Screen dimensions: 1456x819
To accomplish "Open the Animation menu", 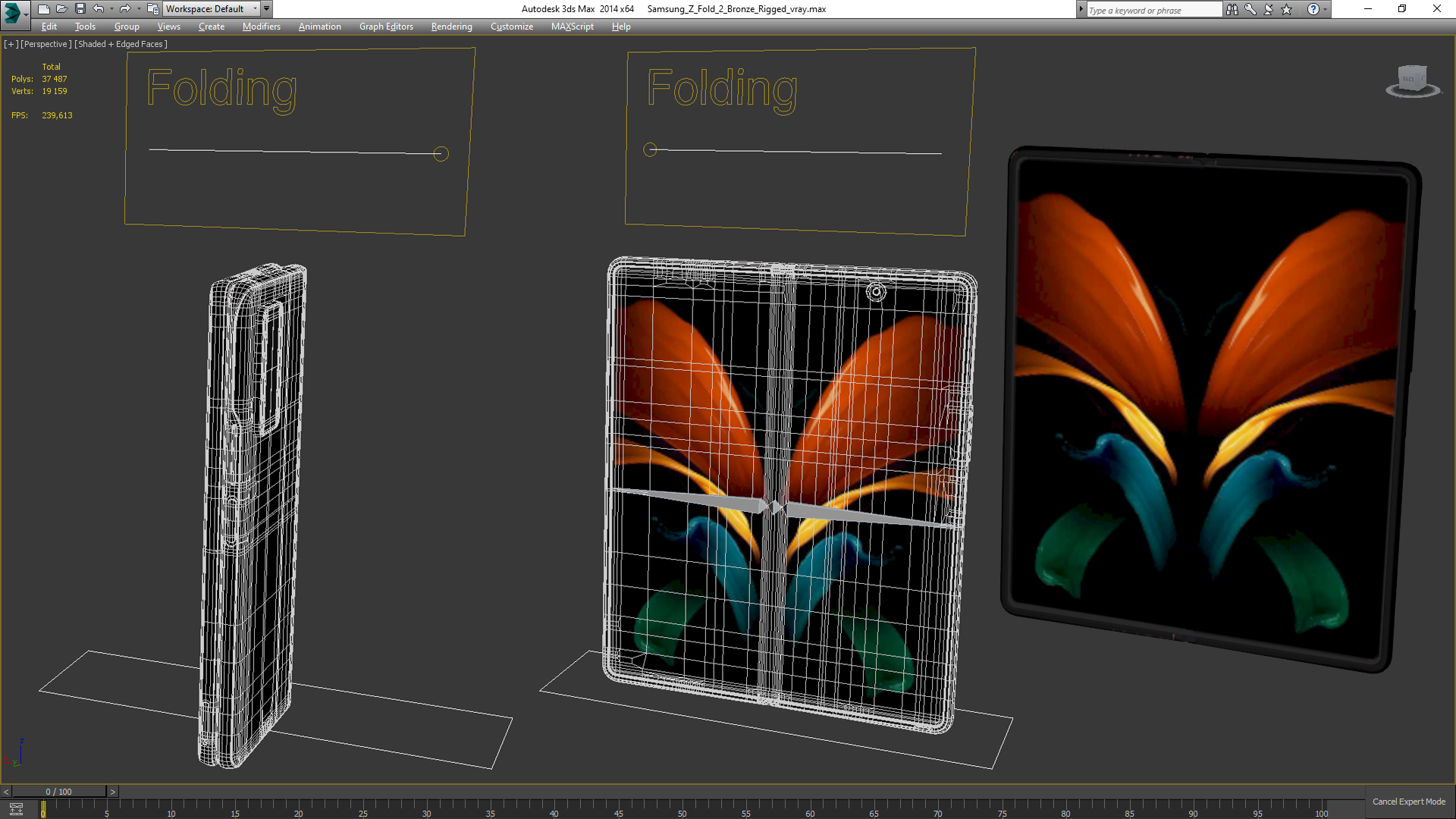I will coord(320,27).
